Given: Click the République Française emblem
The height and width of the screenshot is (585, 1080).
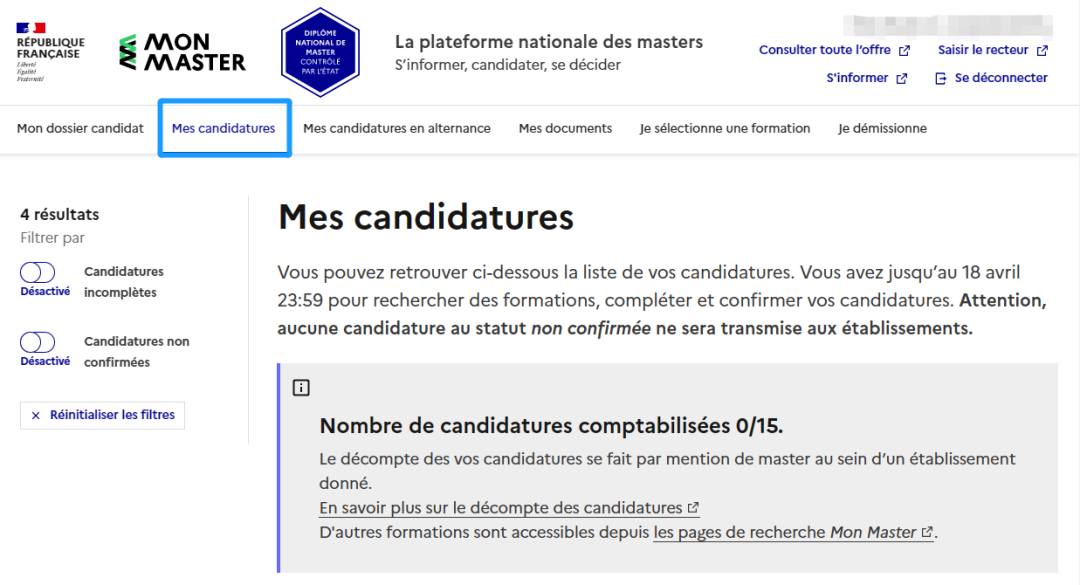Looking at the screenshot, I should tap(50, 52).
